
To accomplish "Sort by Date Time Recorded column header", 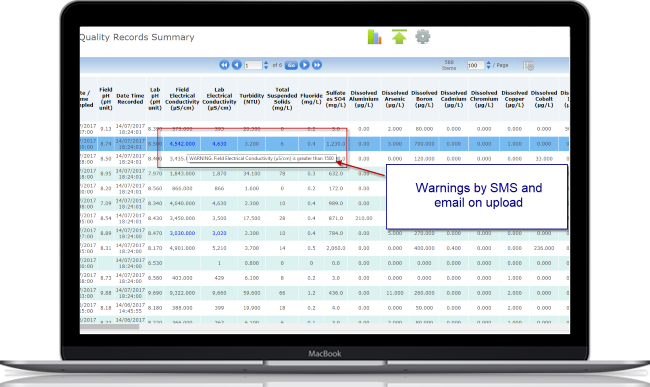I will 130,99.
